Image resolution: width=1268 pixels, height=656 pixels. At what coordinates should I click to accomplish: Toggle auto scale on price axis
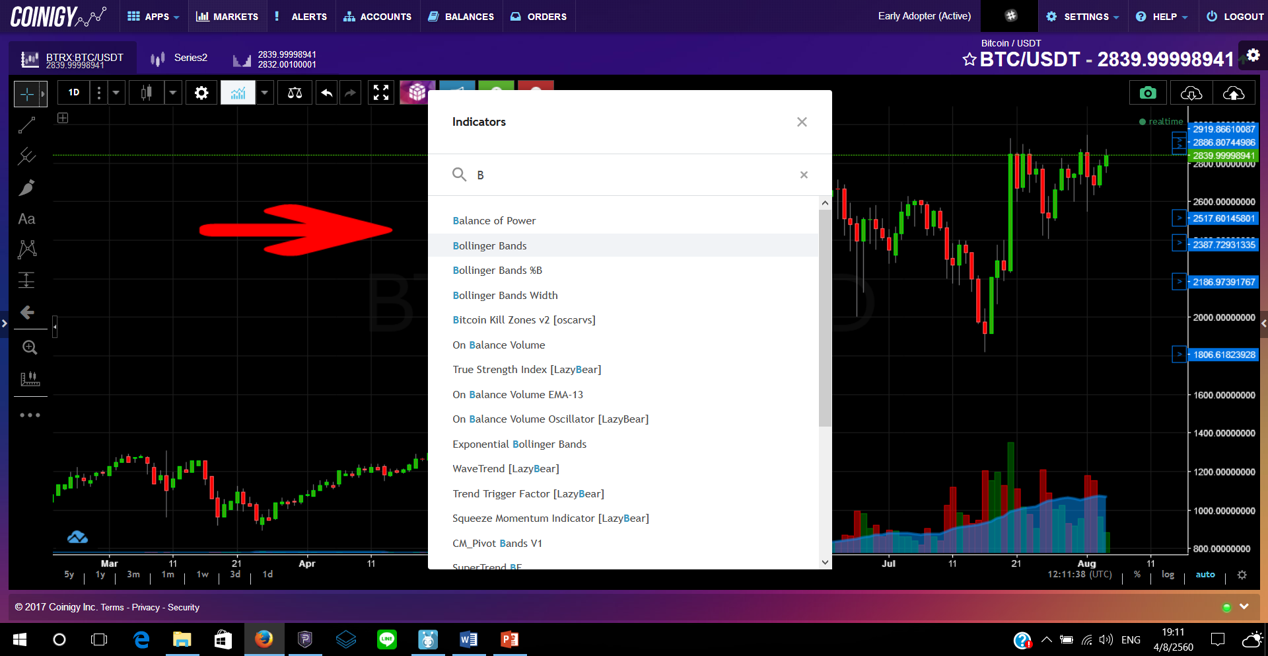pyautogui.click(x=1205, y=575)
